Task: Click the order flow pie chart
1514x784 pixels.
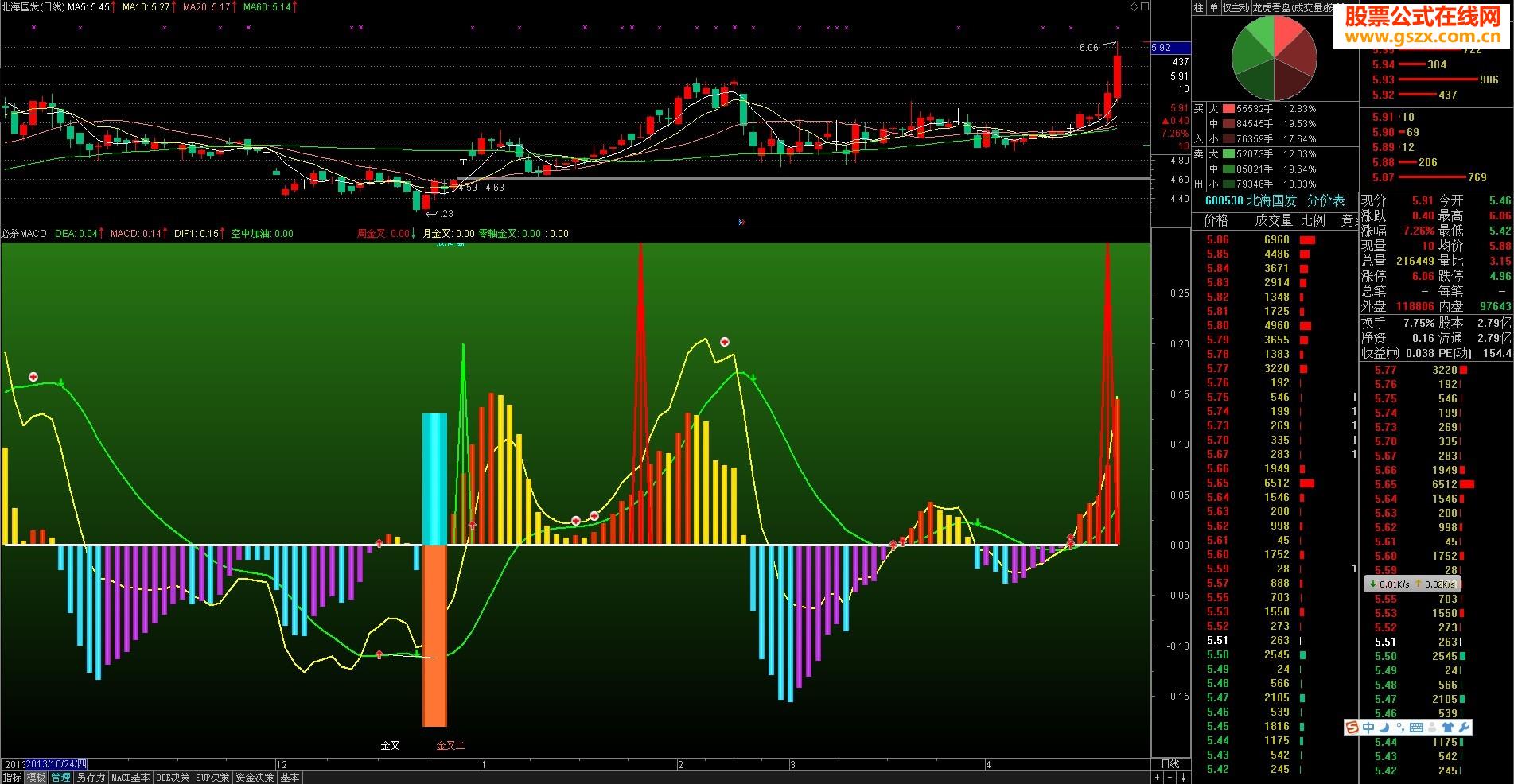Action: pyautogui.click(x=1274, y=57)
